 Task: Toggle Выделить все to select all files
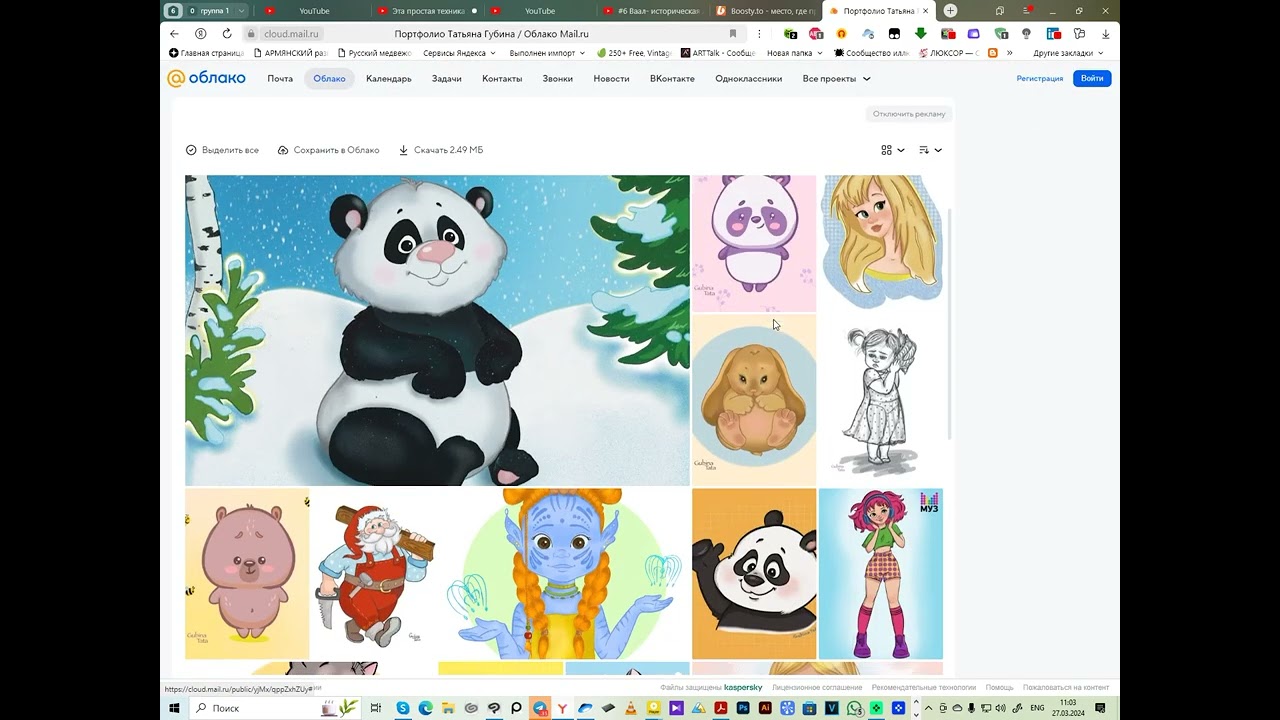click(222, 150)
